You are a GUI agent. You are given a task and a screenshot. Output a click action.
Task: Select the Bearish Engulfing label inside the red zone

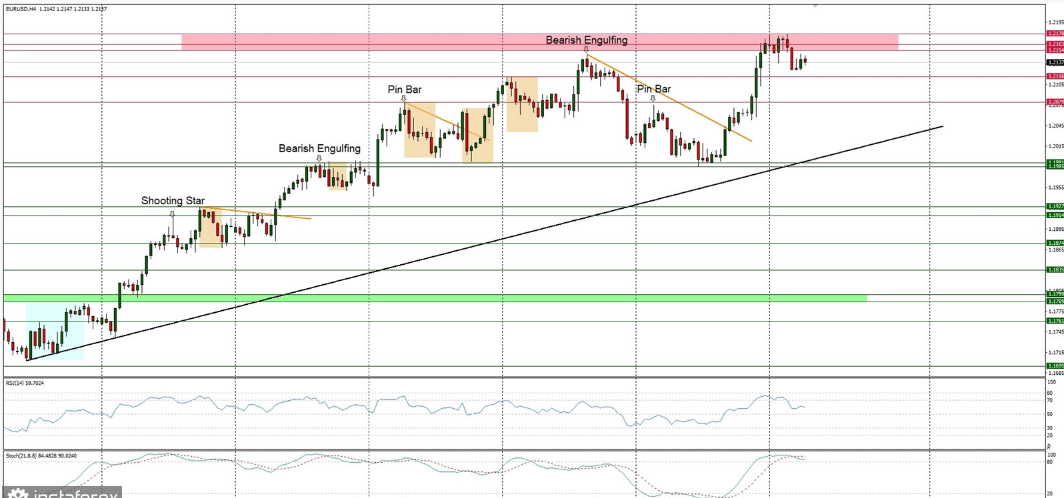[x=586, y=40]
